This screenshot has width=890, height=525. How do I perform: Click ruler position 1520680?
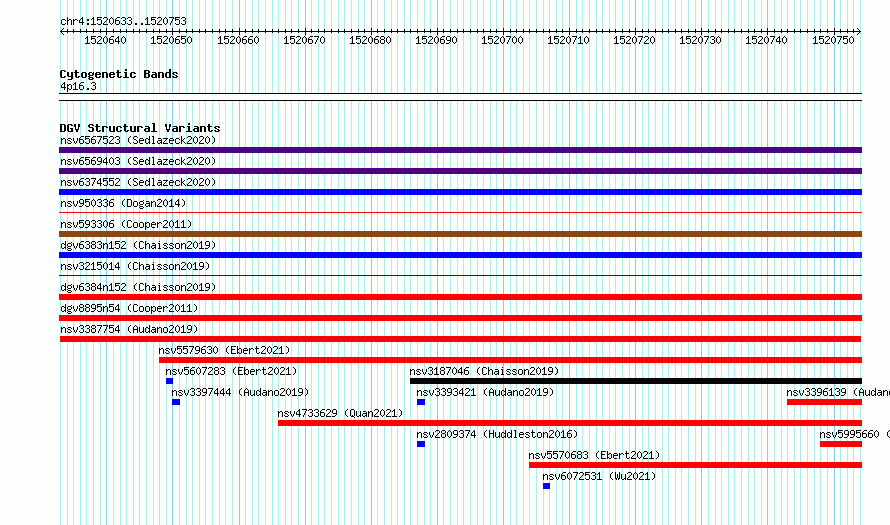(x=370, y=40)
